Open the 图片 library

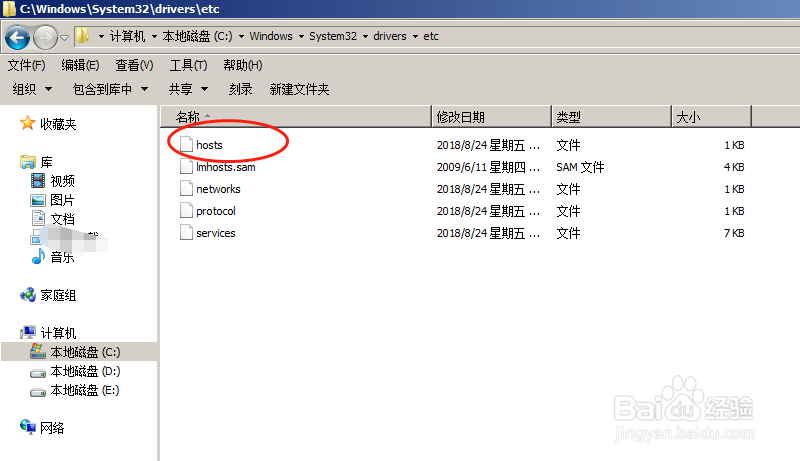tap(62, 200)
